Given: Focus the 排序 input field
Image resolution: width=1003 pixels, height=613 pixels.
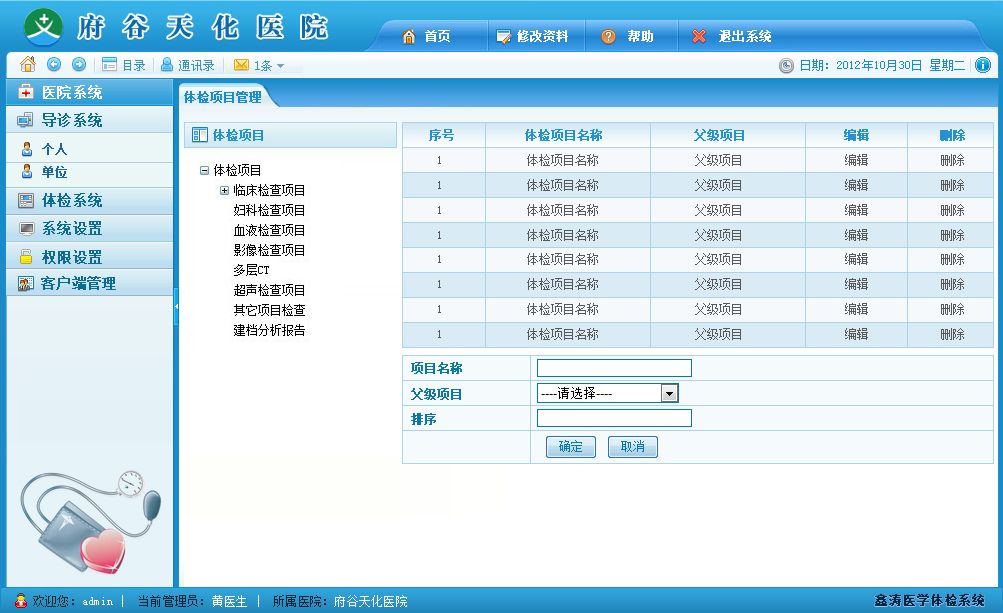Looking at the screenshot, I should pyautogui.click(x=614, y=418).
